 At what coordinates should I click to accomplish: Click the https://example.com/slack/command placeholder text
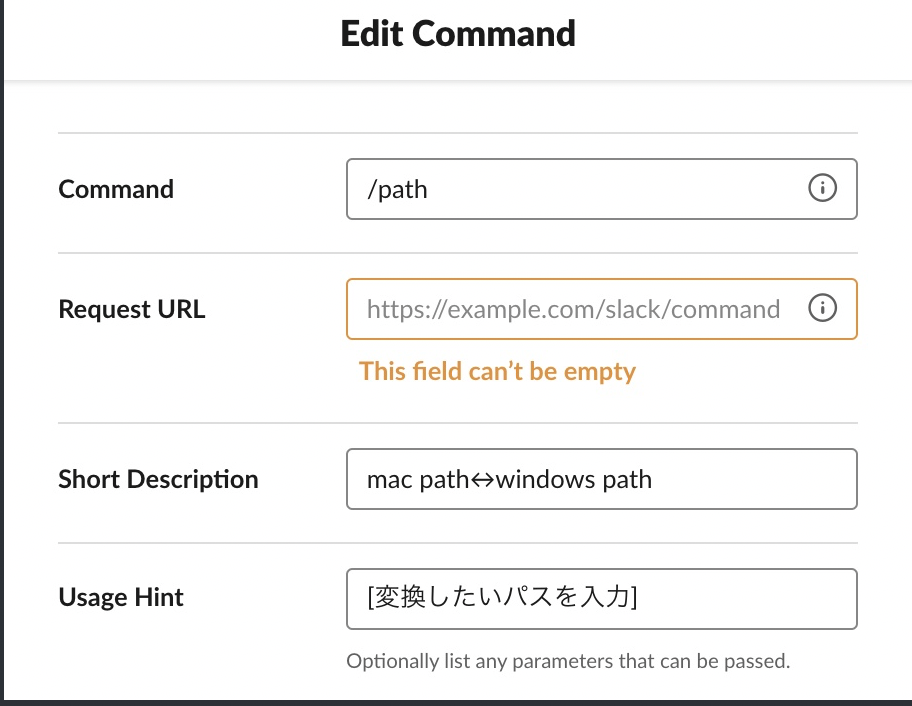pyautogui.click(x=573, y=309)
